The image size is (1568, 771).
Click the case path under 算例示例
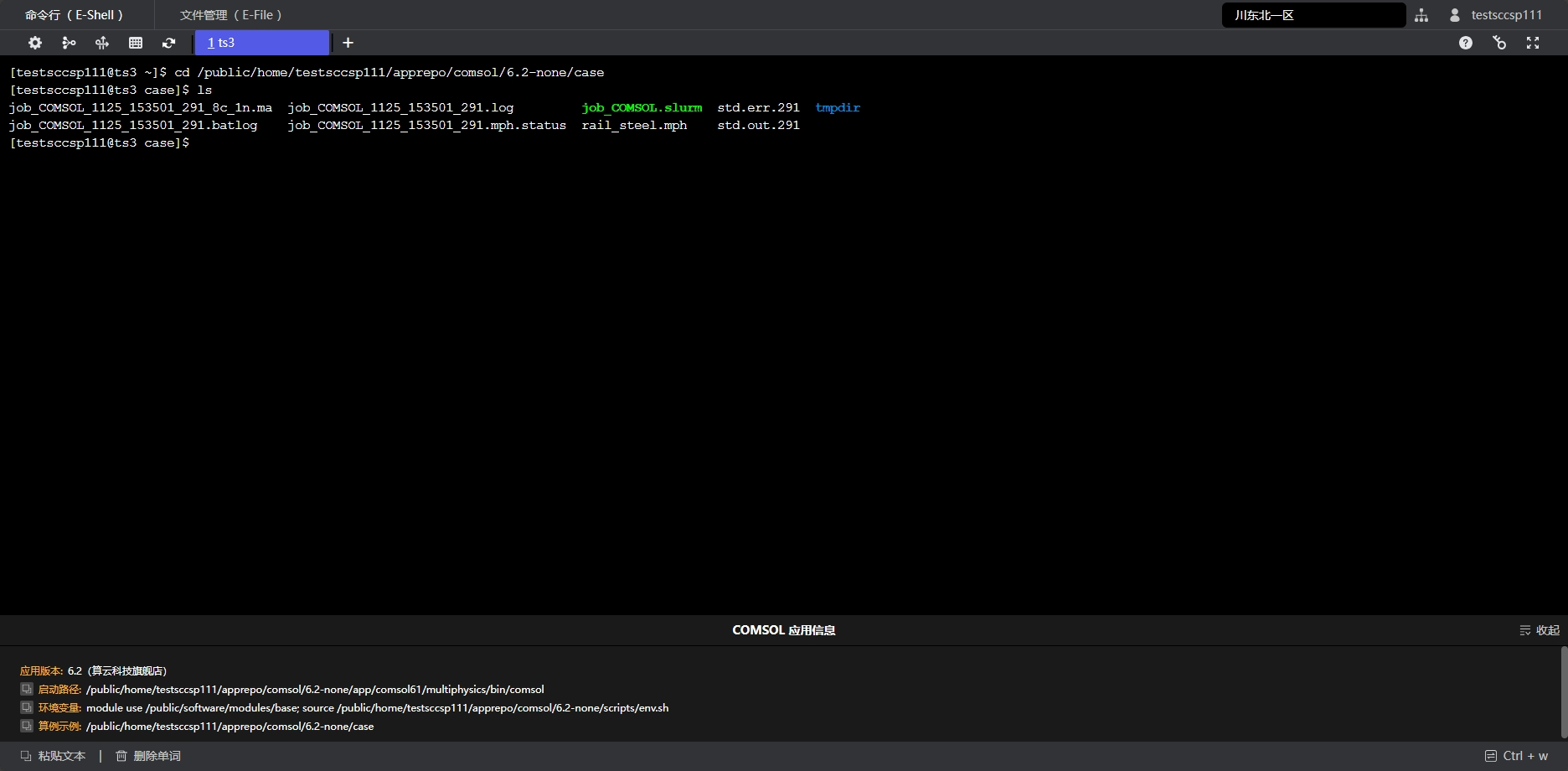[x=230, y=726]
